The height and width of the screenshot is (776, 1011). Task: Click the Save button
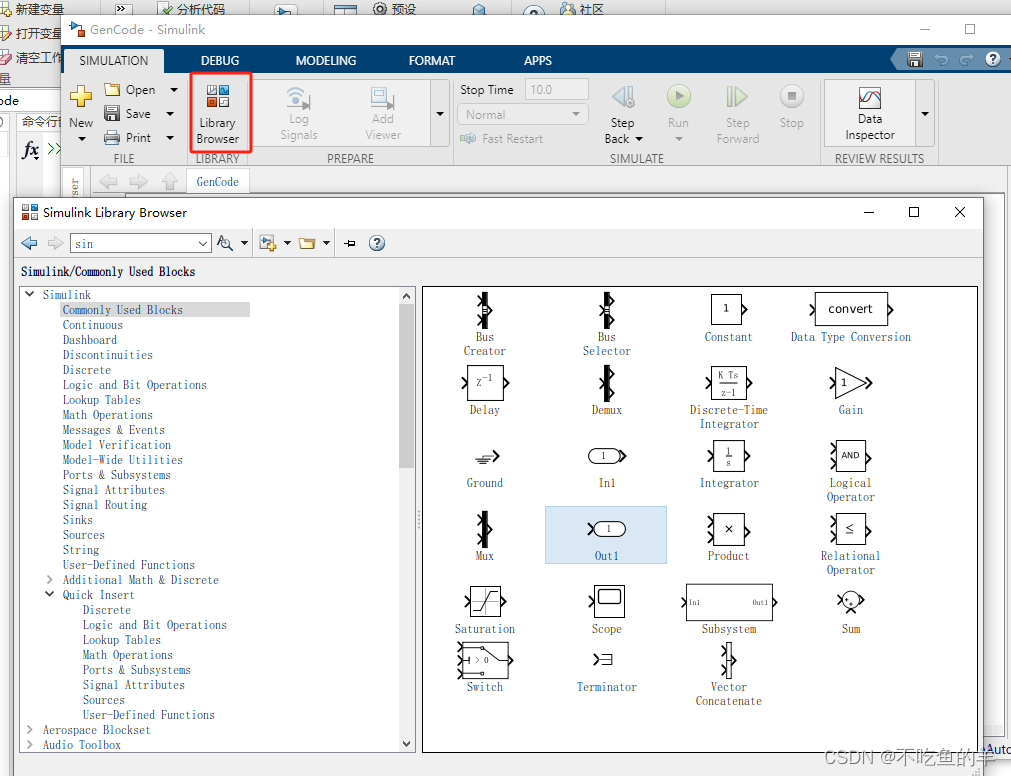128,113
